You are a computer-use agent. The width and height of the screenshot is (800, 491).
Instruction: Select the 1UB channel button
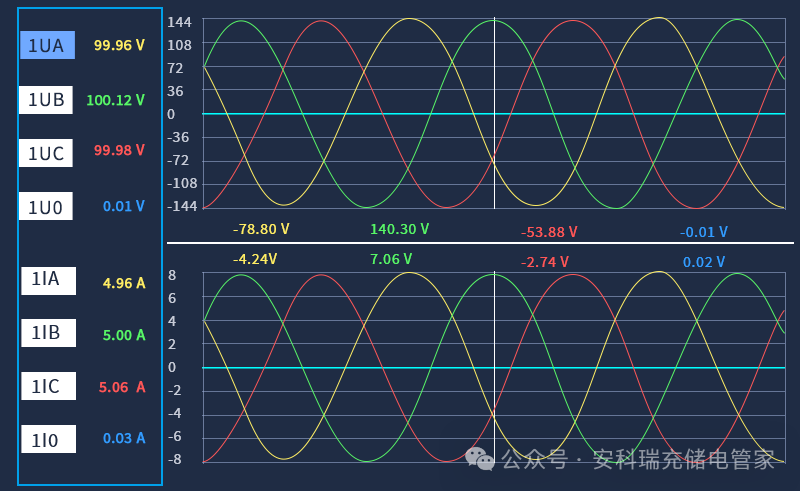tap(46, 100)
